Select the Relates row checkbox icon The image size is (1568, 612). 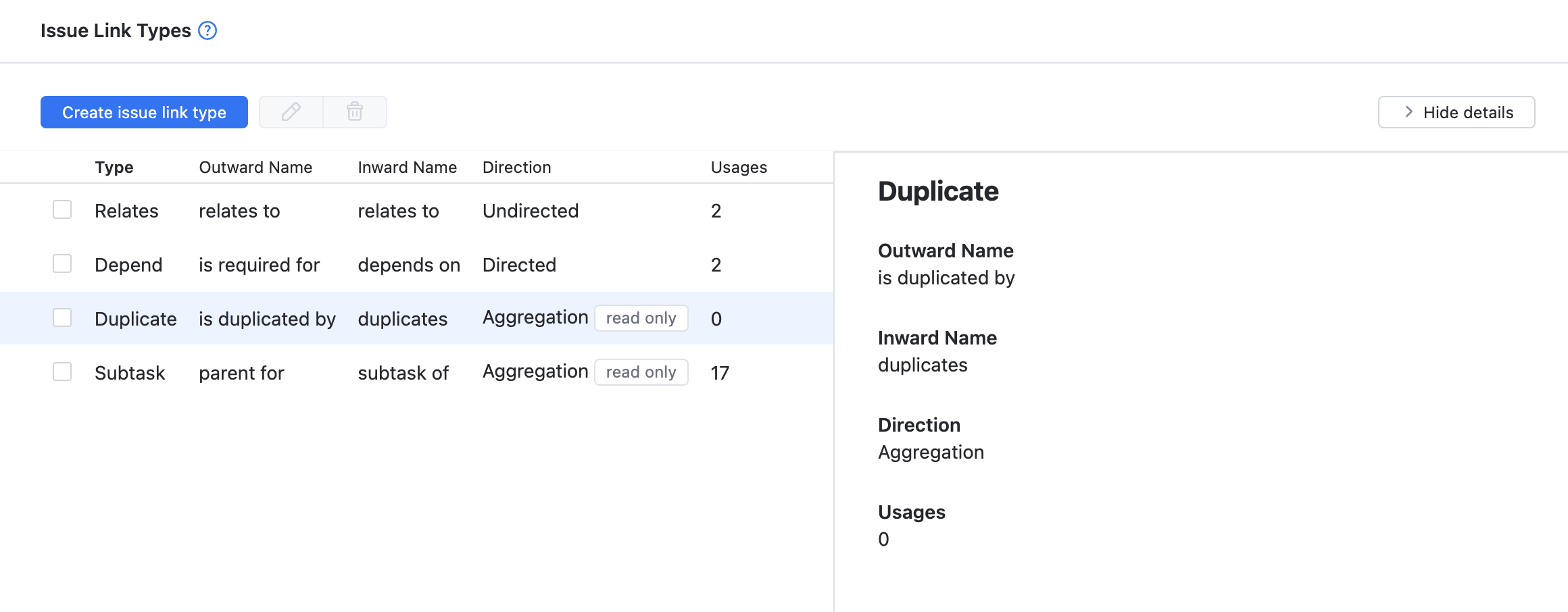(x=62, y=210)
